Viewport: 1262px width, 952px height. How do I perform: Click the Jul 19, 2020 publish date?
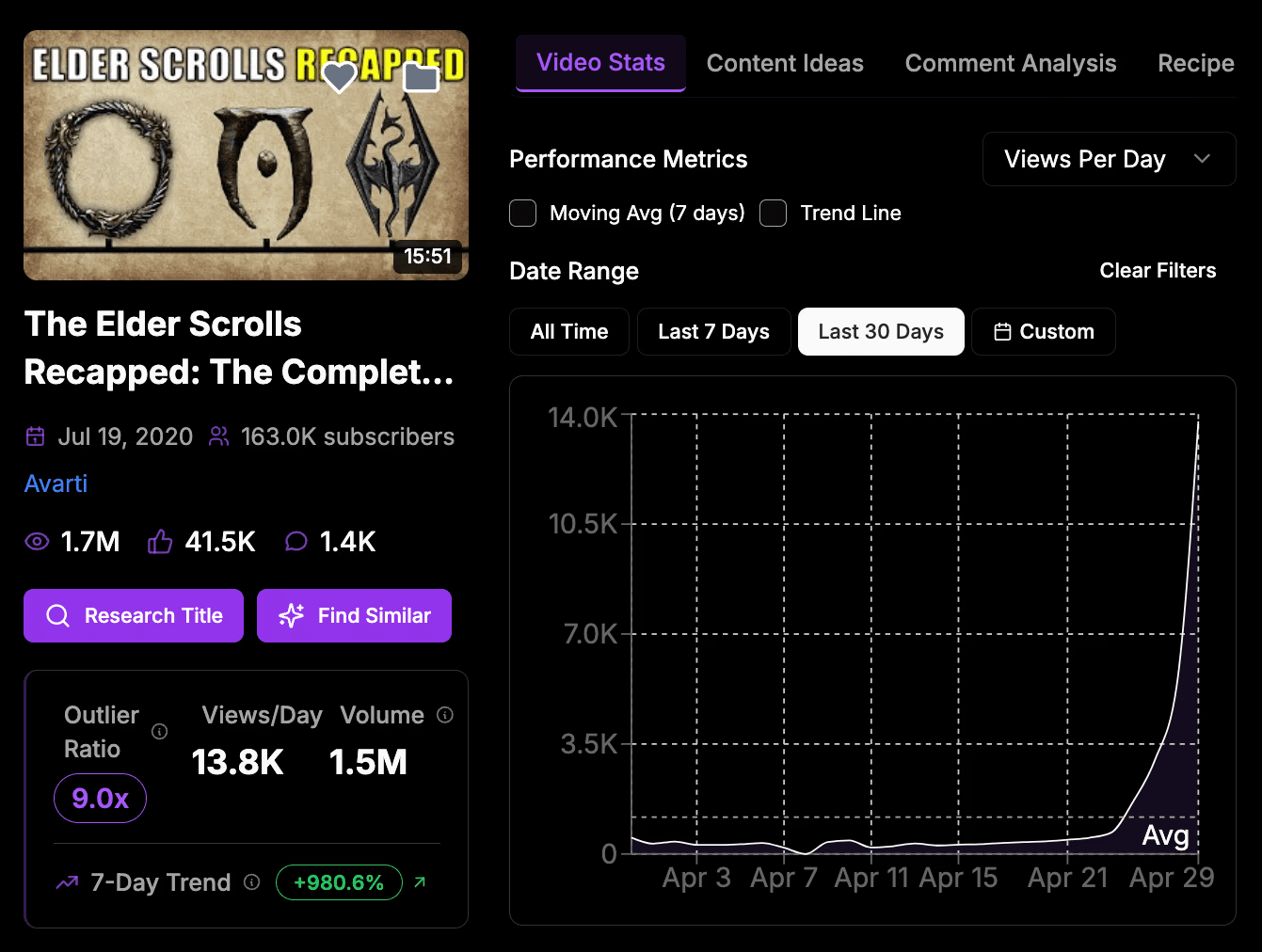tap(125, 436)
